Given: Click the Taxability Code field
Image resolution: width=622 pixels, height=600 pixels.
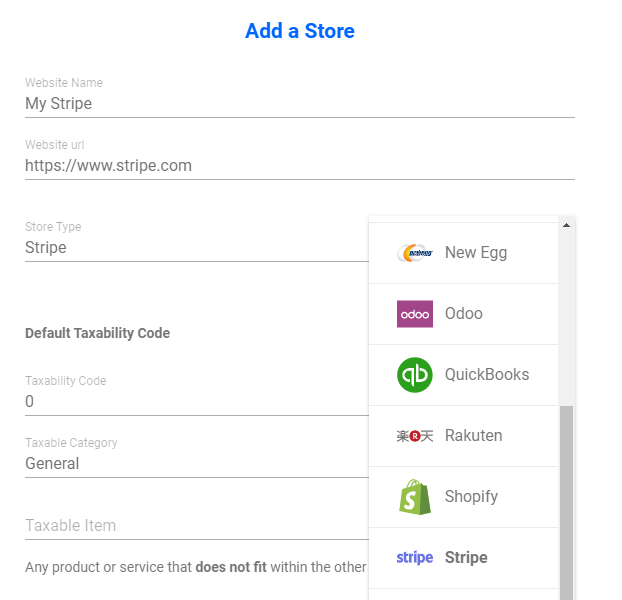Looking at the screenshot, I should coord(197,401).
